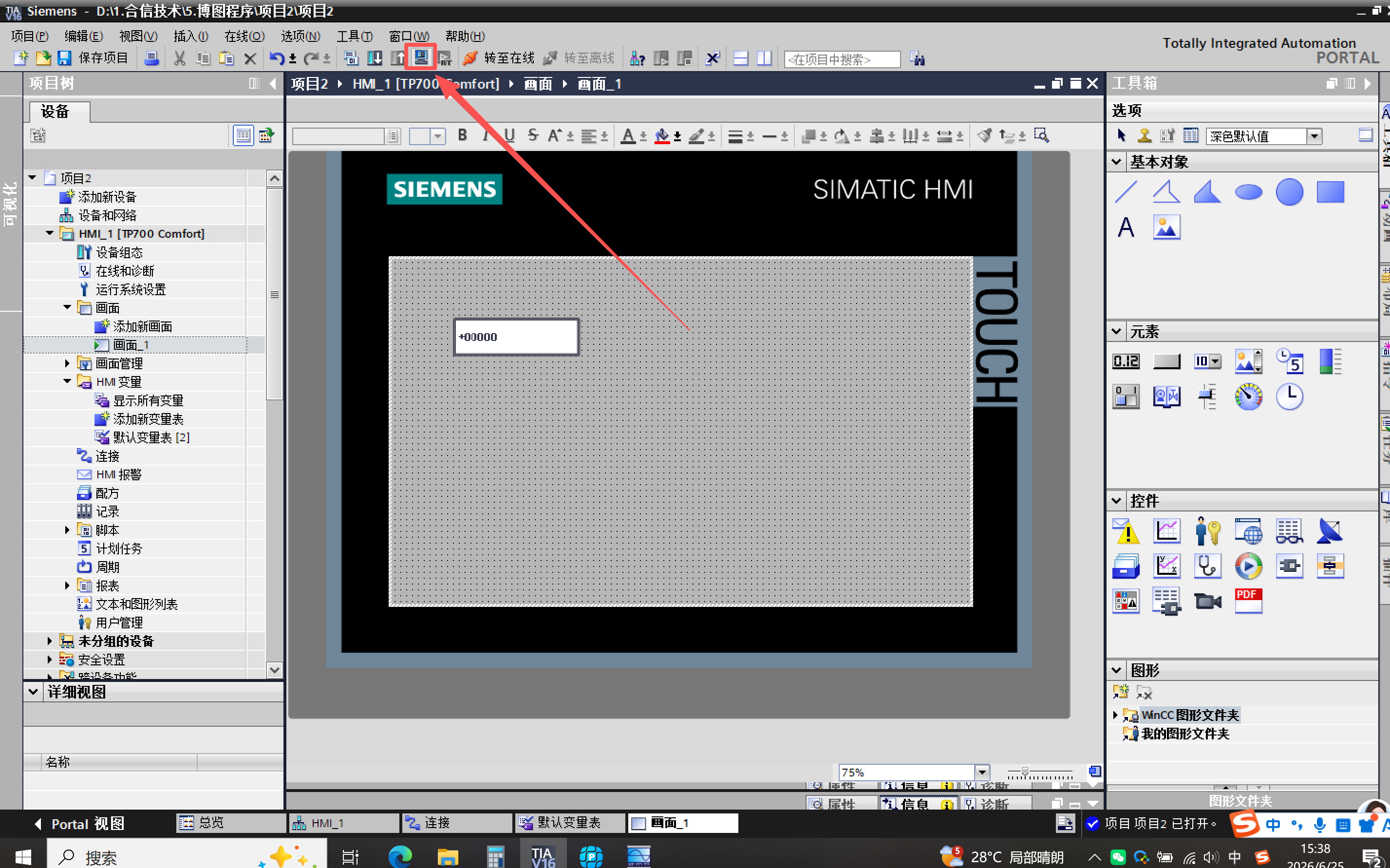1390x868 pixels.
Task: Select the User view control icon
Action: (1207, 531)
